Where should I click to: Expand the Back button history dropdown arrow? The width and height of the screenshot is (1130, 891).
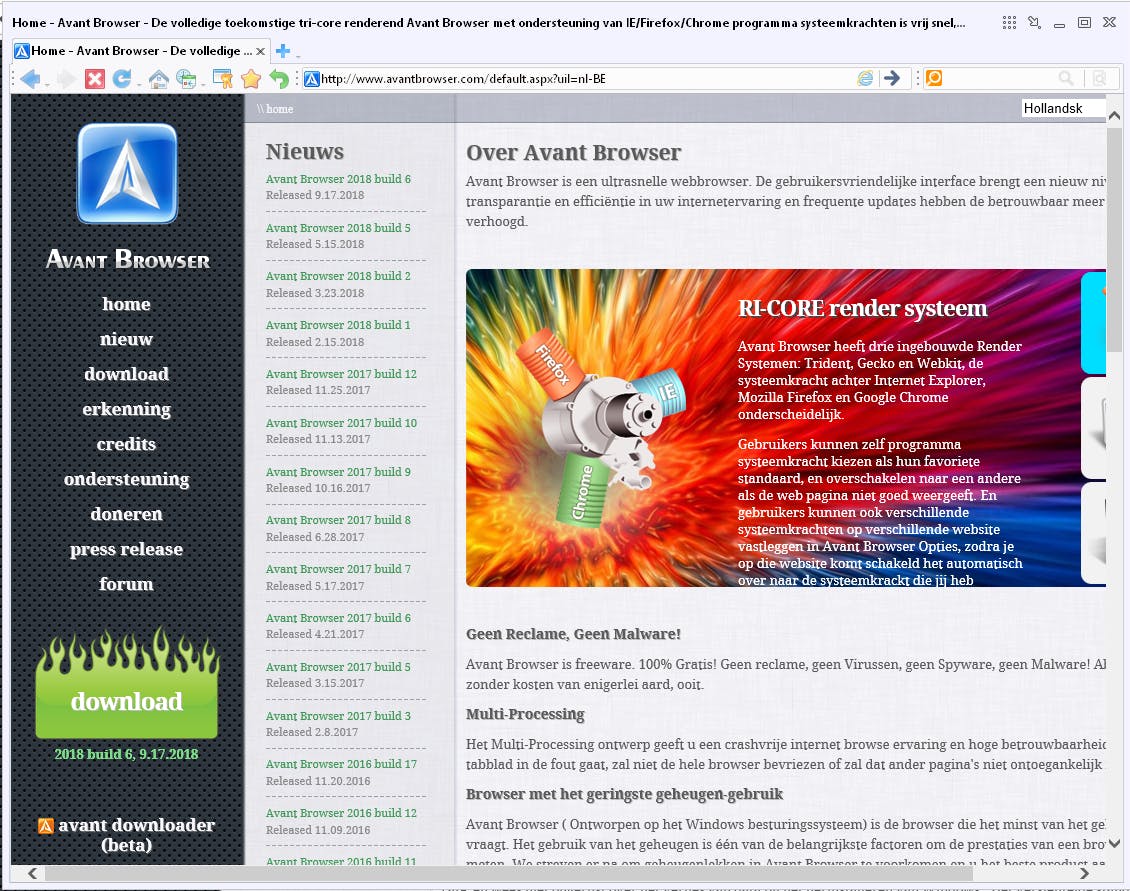tap(47, 84)
